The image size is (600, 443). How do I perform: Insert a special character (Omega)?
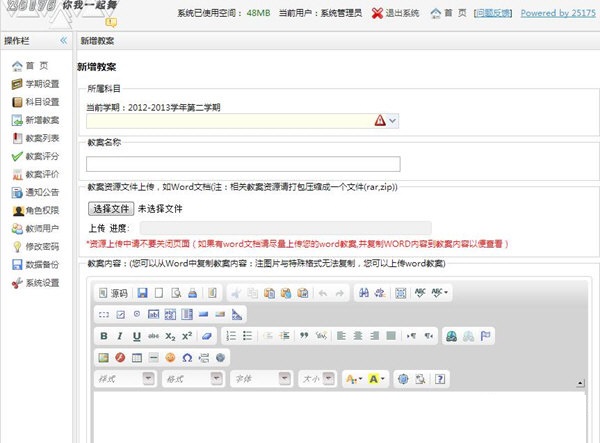click(187, 358)
